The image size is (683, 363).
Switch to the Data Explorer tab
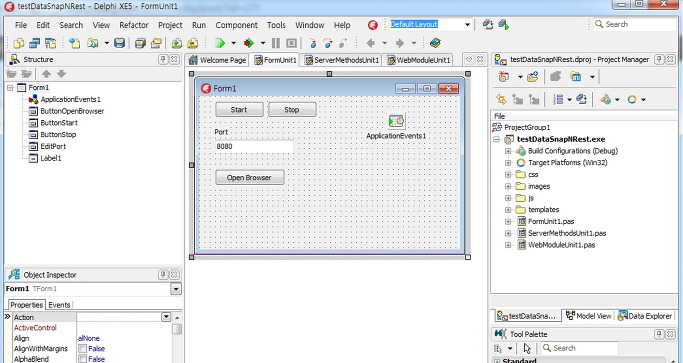(646, 316)
